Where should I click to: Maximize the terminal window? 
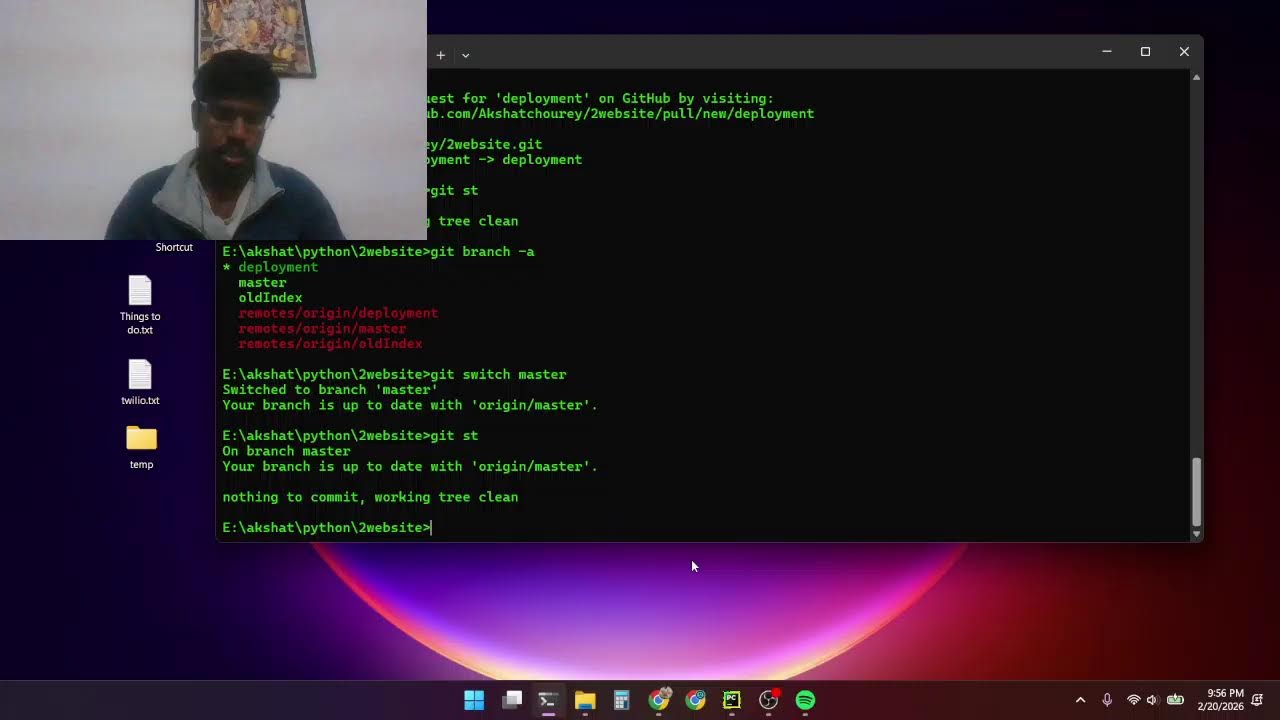[1145, 51]
